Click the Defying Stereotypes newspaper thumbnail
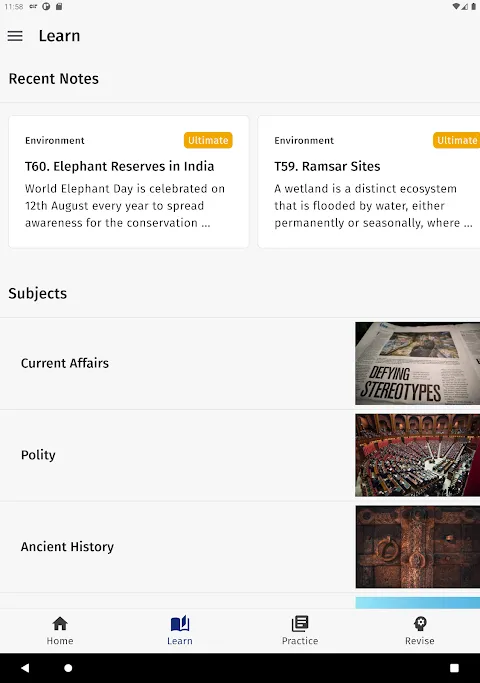Screen dimensions: 480x683 pyautogui.click(x=417, y=363)
